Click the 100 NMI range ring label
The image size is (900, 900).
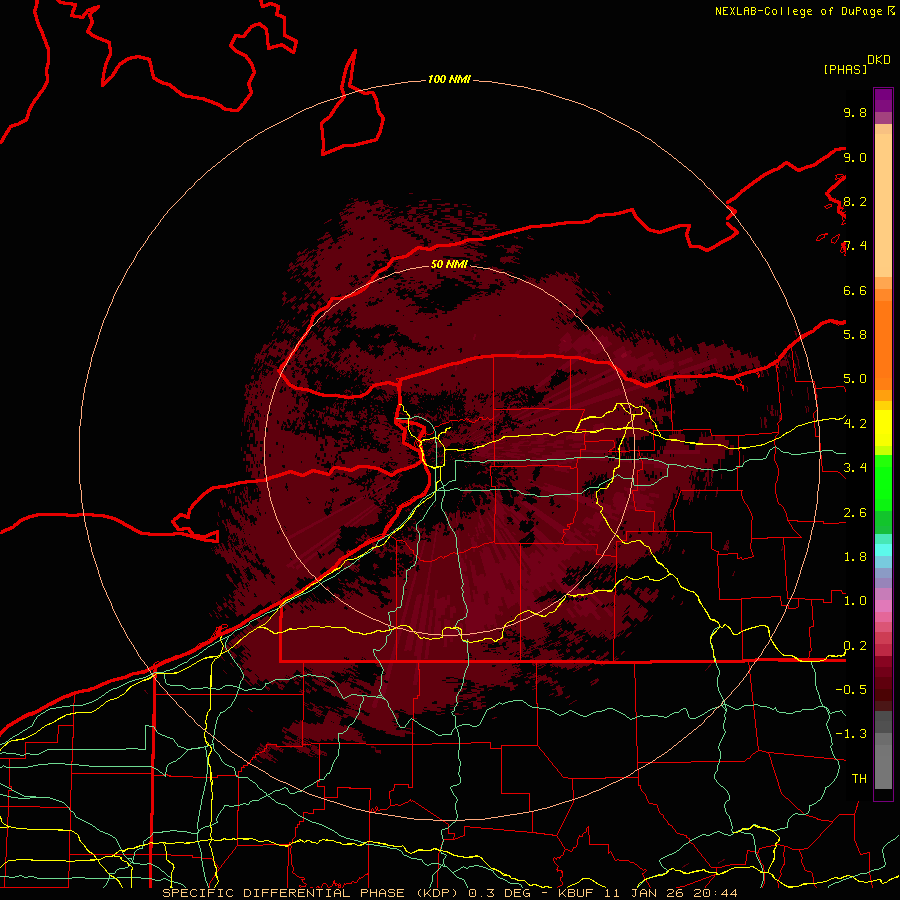pyautogui.click(x=449, y=79)
